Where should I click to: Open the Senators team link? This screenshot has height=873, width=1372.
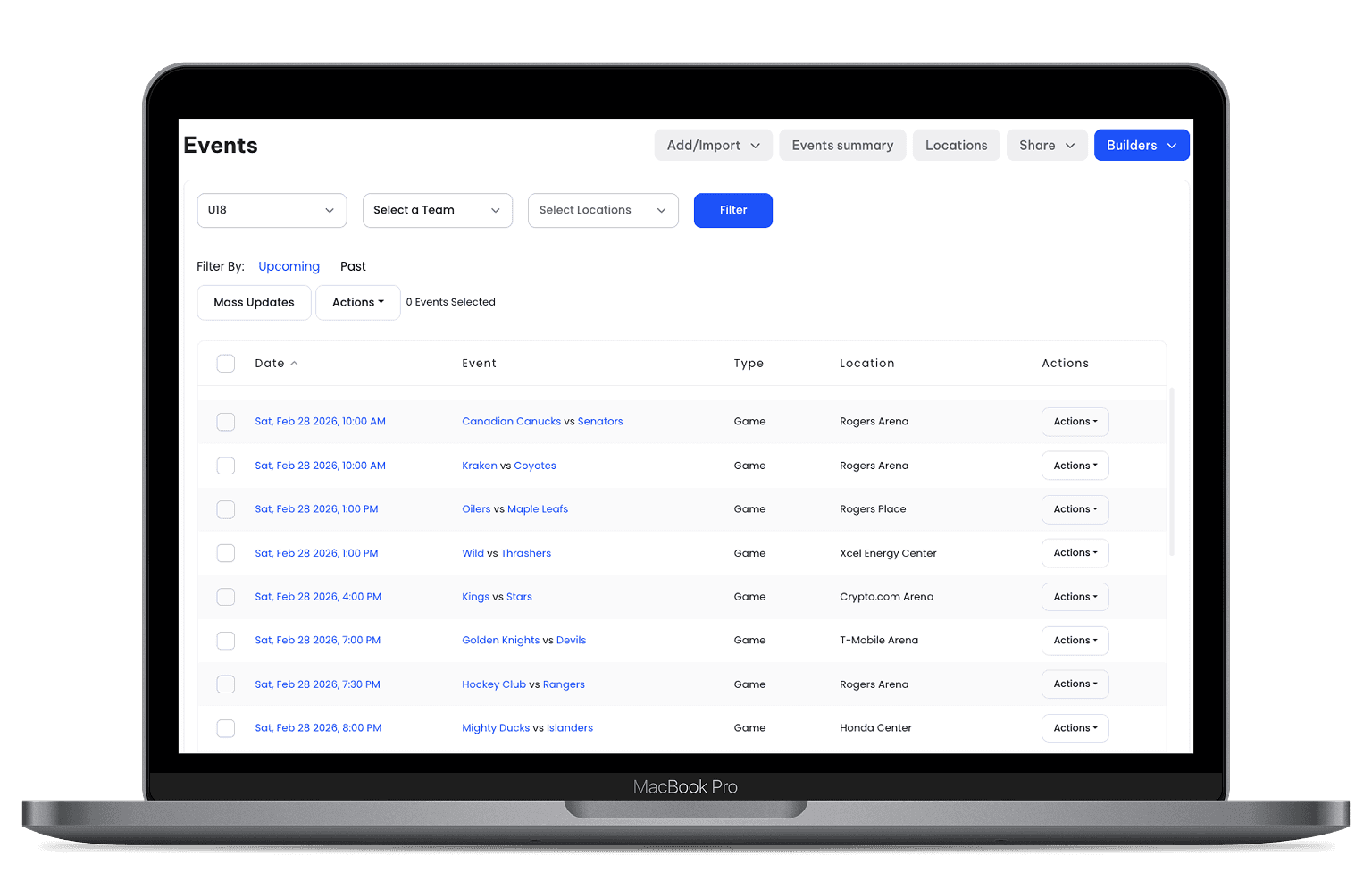pos(600,422)
